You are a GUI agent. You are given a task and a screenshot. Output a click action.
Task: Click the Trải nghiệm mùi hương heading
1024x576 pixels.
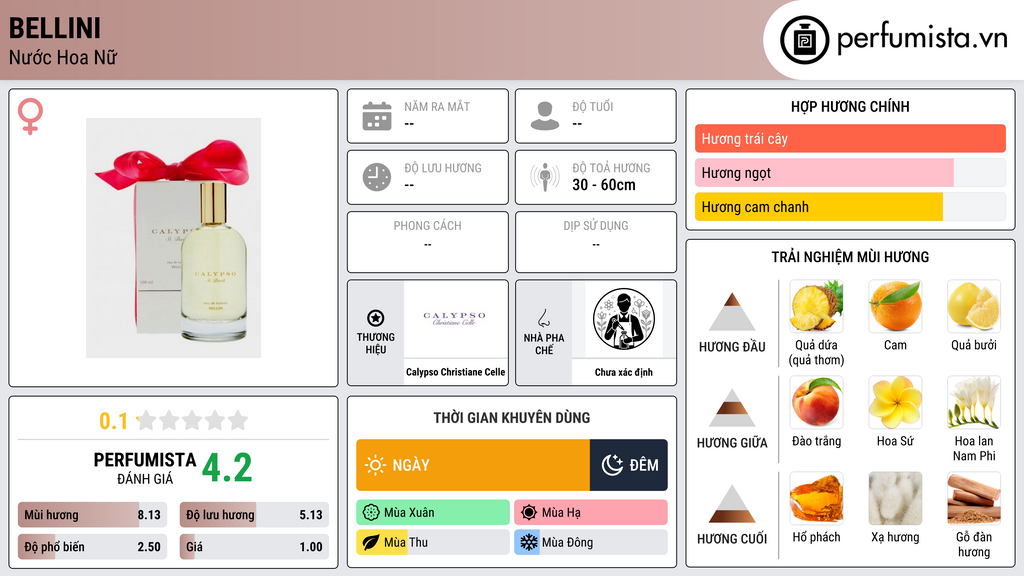(x=850, y=257)
